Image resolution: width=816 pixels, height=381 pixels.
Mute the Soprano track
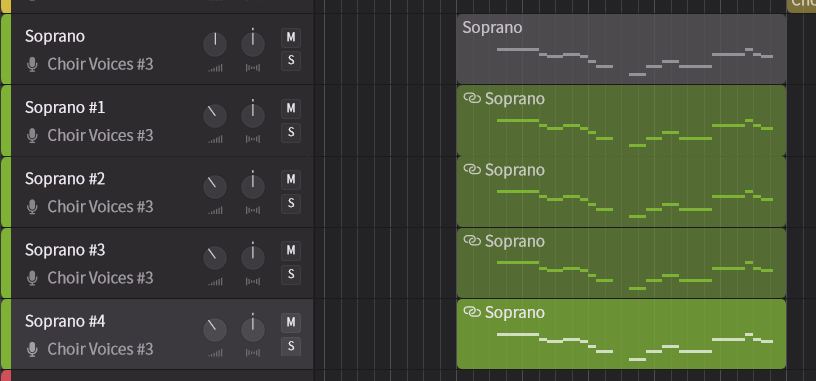(x=291, y=37)
